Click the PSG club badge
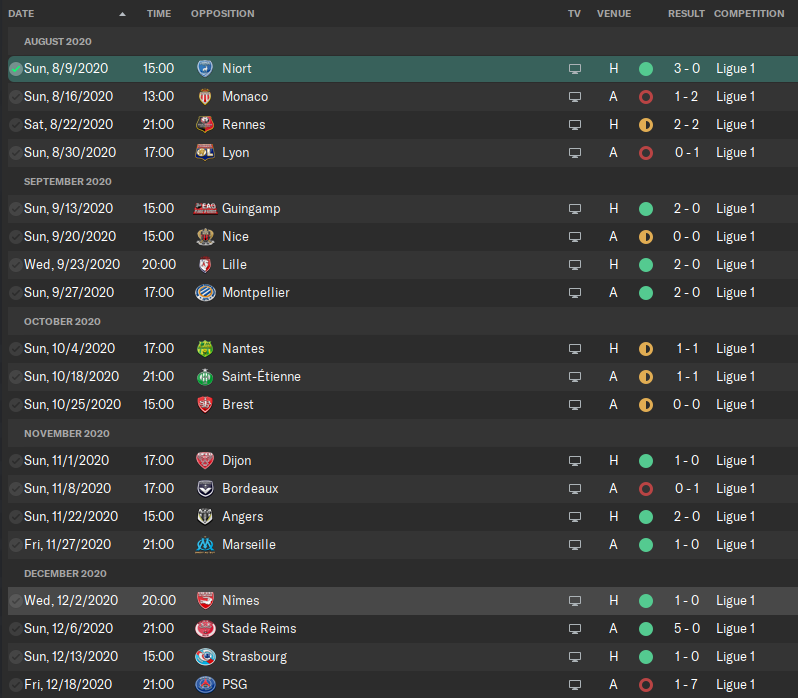The image size is (798, 698). [x=205, y=685]
